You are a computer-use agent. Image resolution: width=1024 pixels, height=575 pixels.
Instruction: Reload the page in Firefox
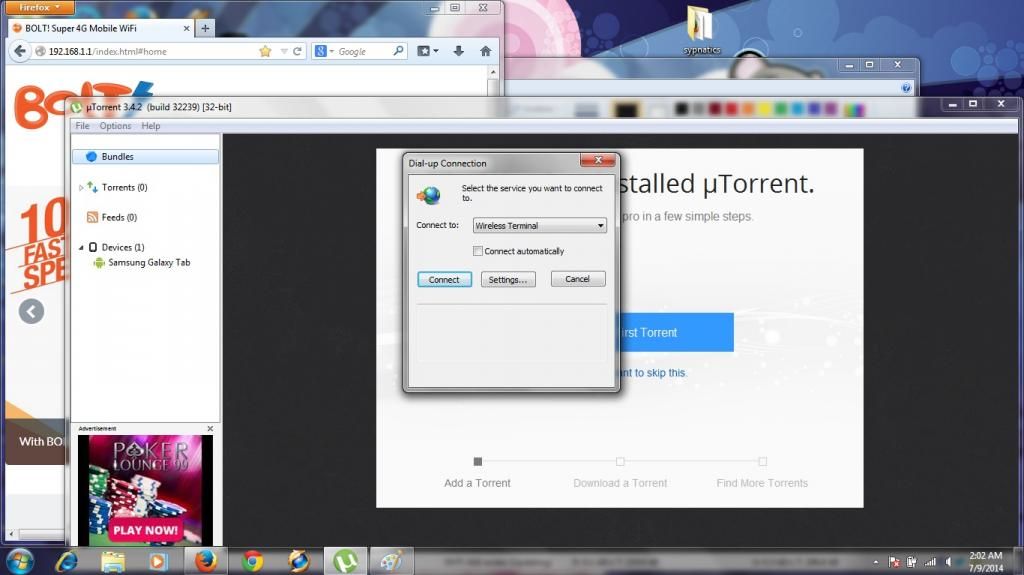coord(297,51)
